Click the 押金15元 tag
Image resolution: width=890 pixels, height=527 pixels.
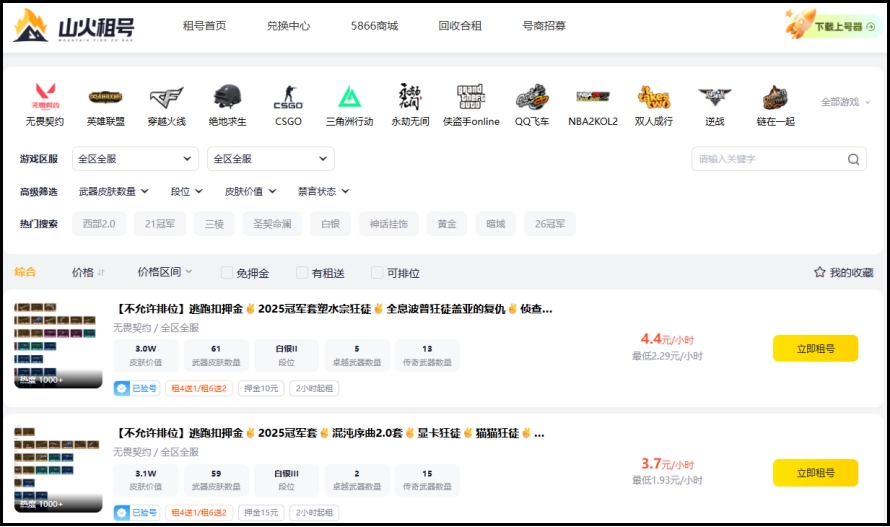(x=261, y=513)
